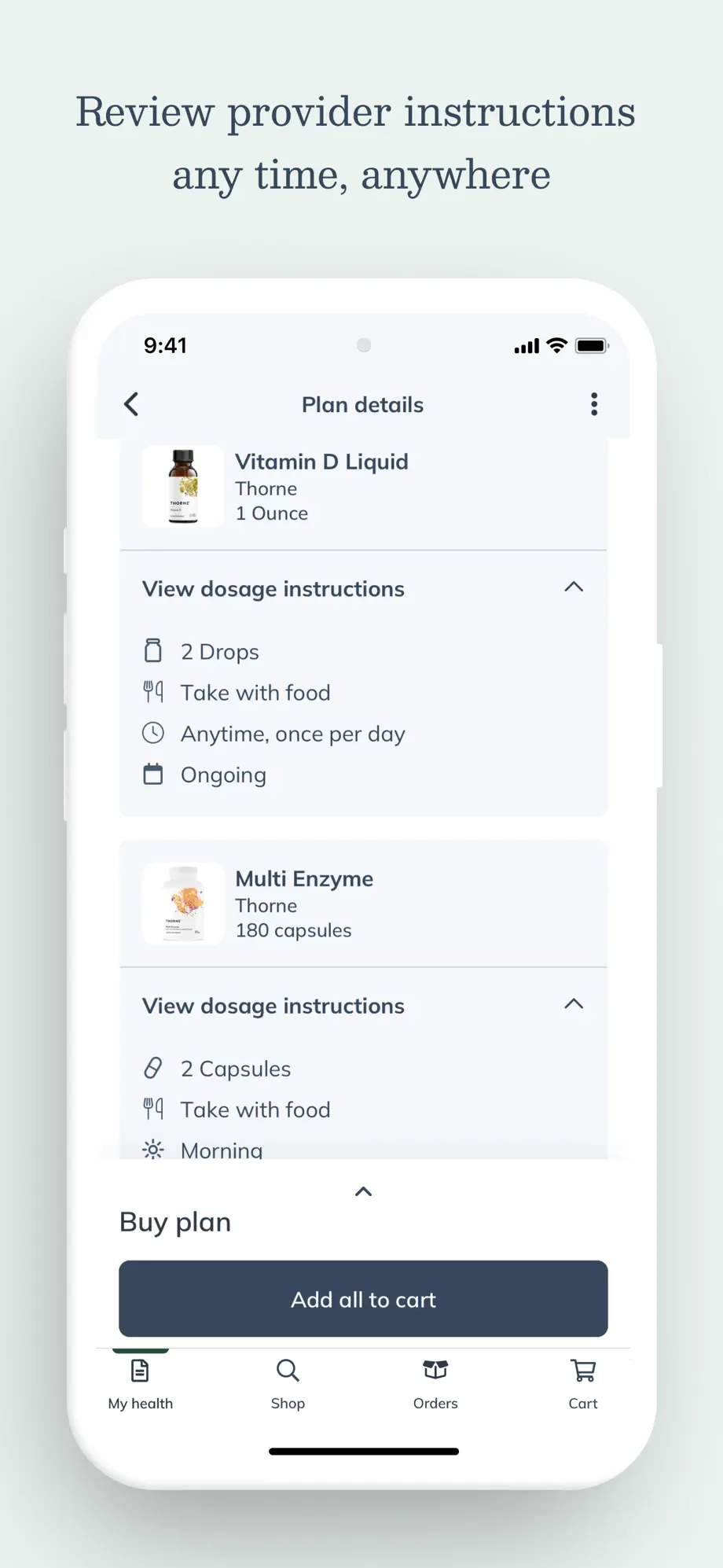
Task: Tap the calendar icon beside Ongoing
Action: coord(153,775)
